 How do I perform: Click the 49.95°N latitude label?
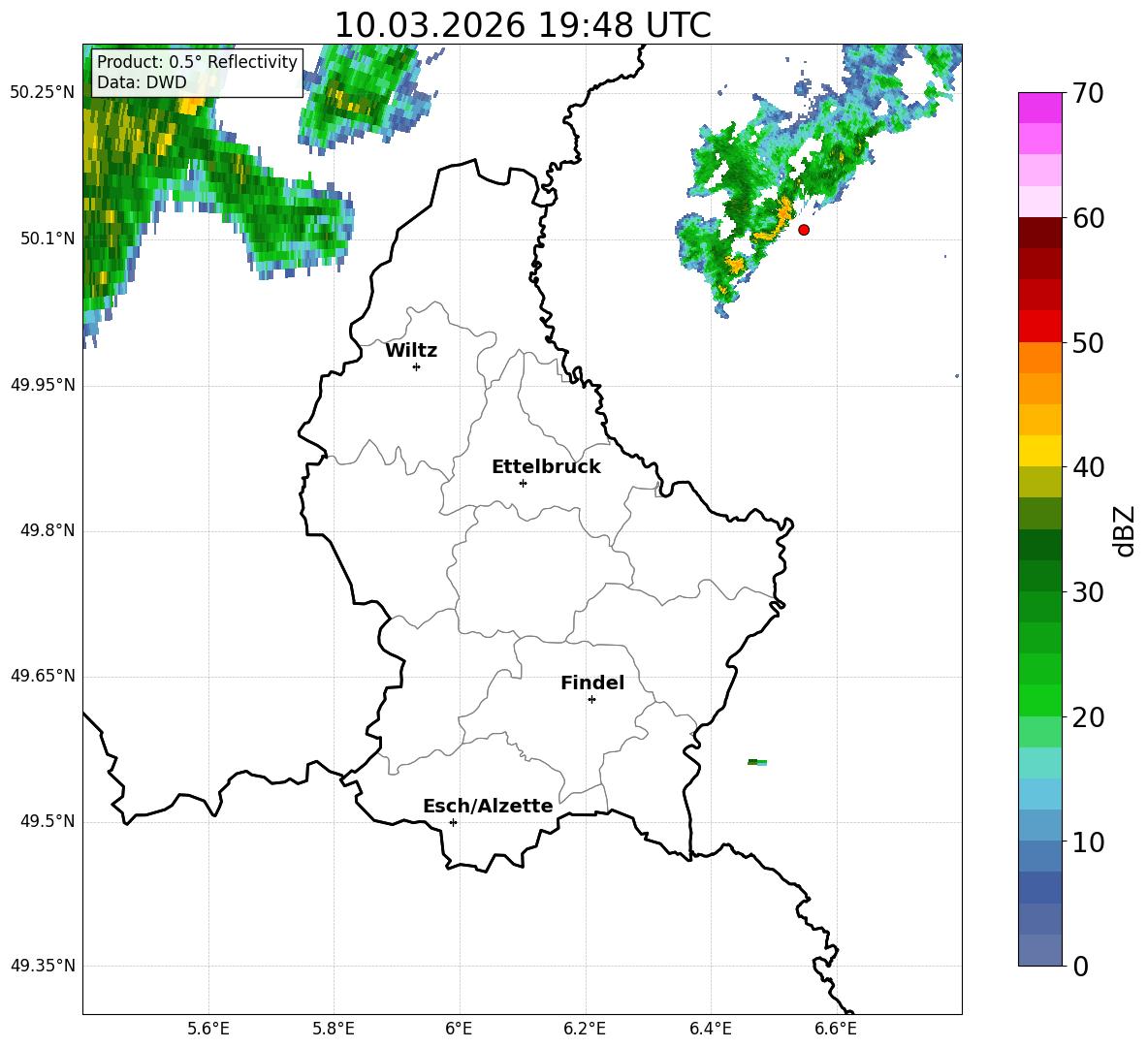tap(43, 385)
